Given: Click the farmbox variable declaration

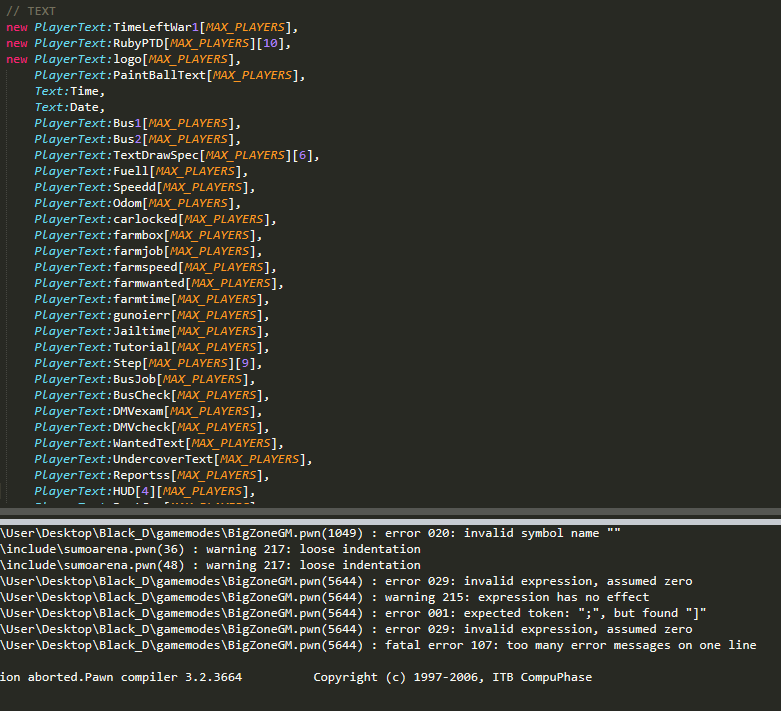Looking at the screenshot, I should pos(148,235).
